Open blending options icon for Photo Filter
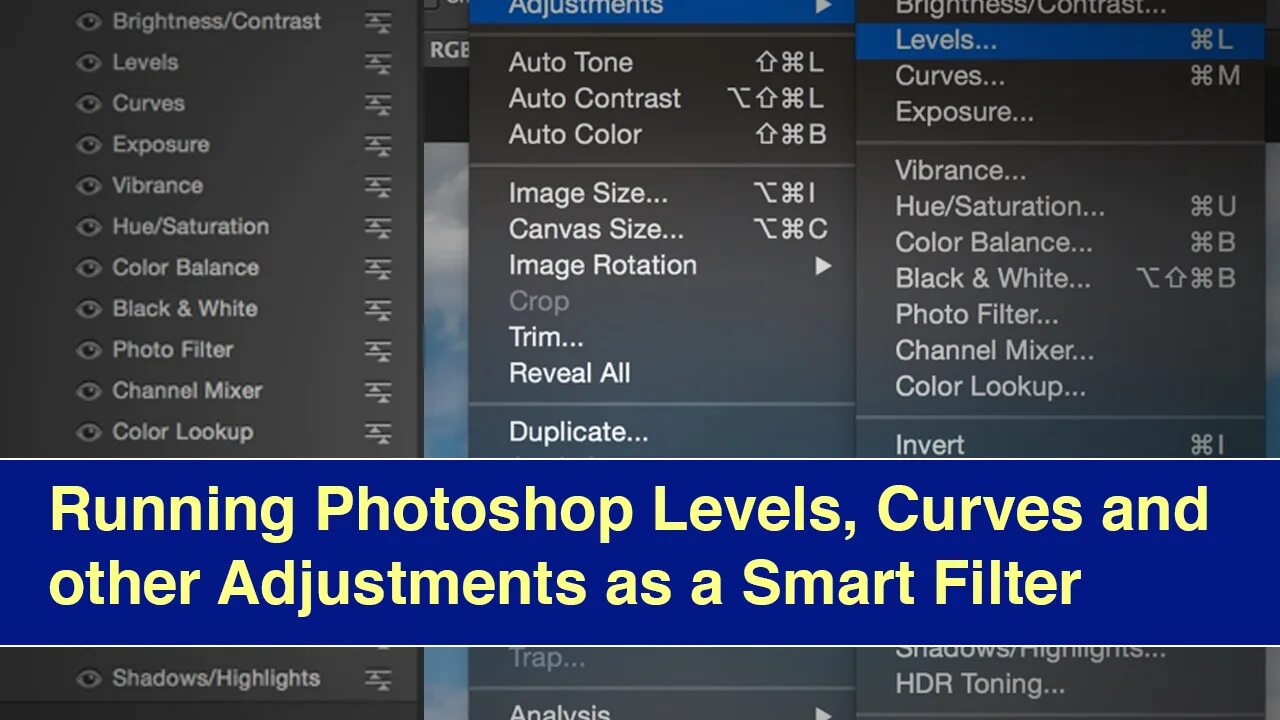Screen dimensions: 1280x720 (x=378, y=350)
